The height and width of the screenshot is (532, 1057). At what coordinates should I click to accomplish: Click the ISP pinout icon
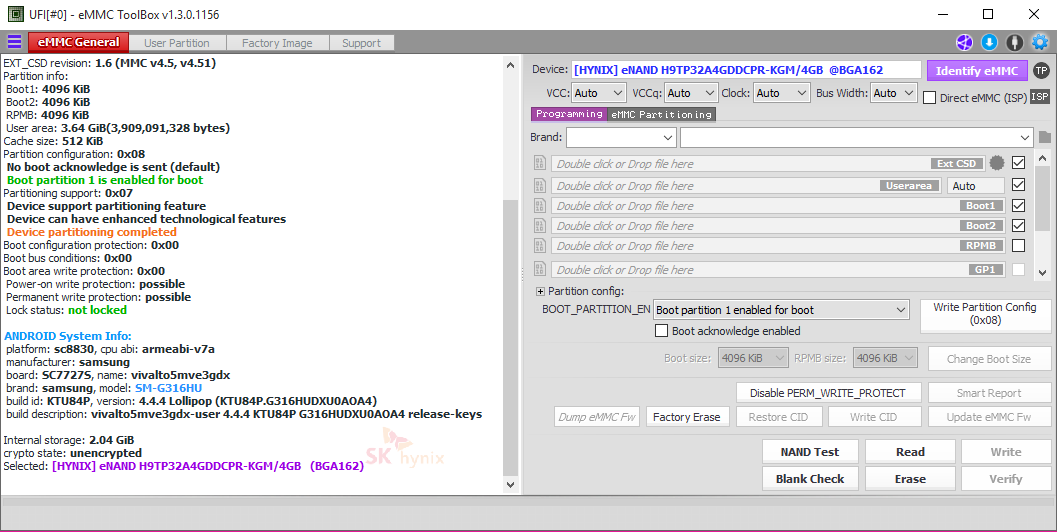[1040, 96]
